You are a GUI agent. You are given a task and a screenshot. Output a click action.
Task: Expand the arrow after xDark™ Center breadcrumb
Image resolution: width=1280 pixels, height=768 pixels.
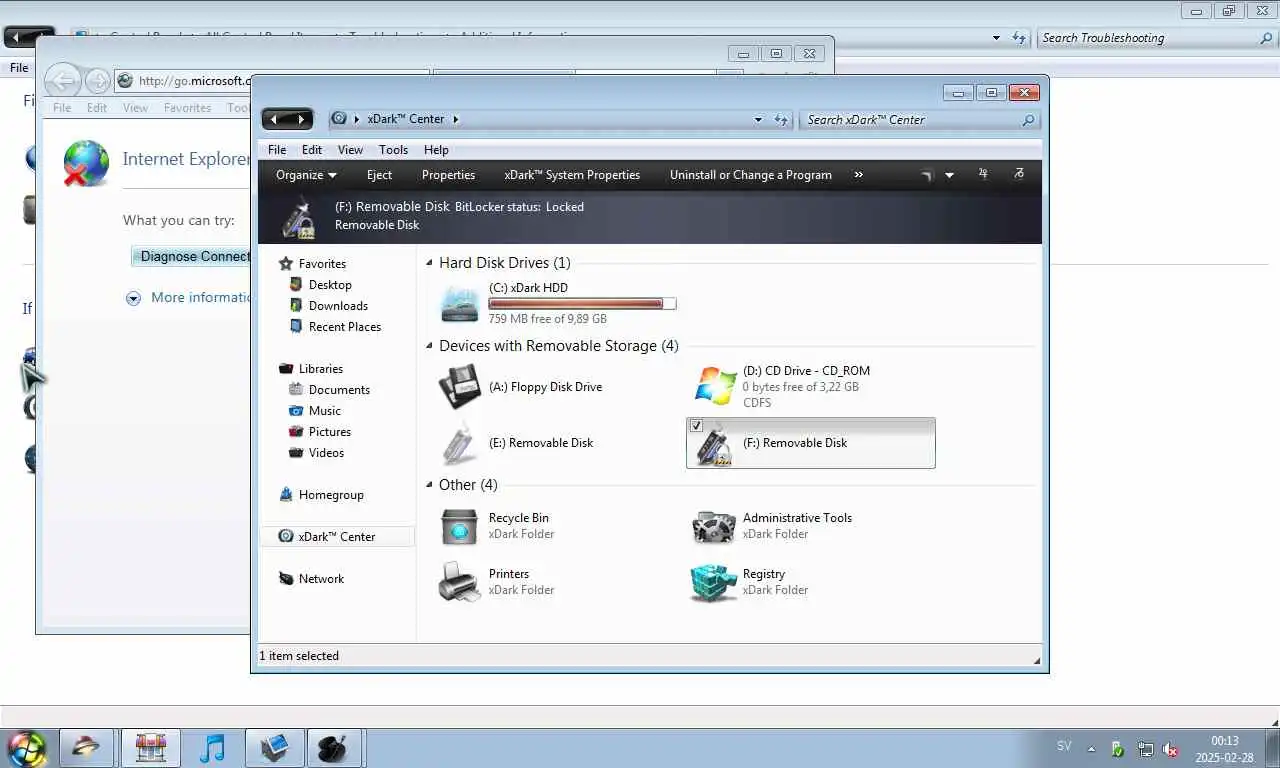point(456,119)
